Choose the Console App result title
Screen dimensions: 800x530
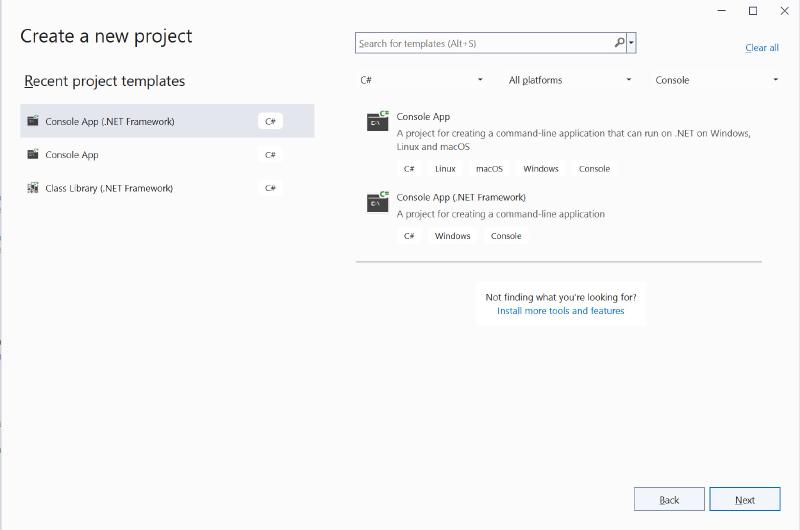[x=423, y=117]
